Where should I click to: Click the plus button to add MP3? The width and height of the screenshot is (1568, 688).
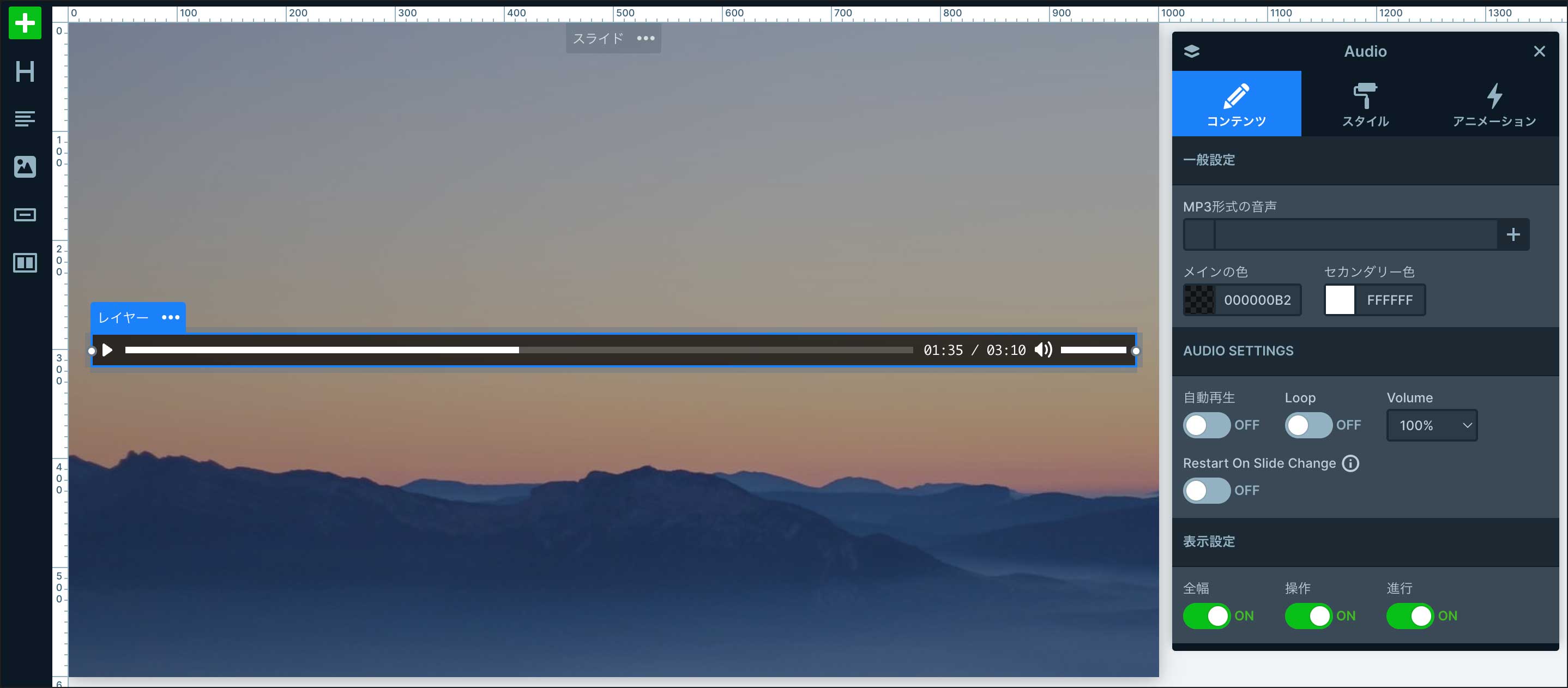(x=1512, y=235)
